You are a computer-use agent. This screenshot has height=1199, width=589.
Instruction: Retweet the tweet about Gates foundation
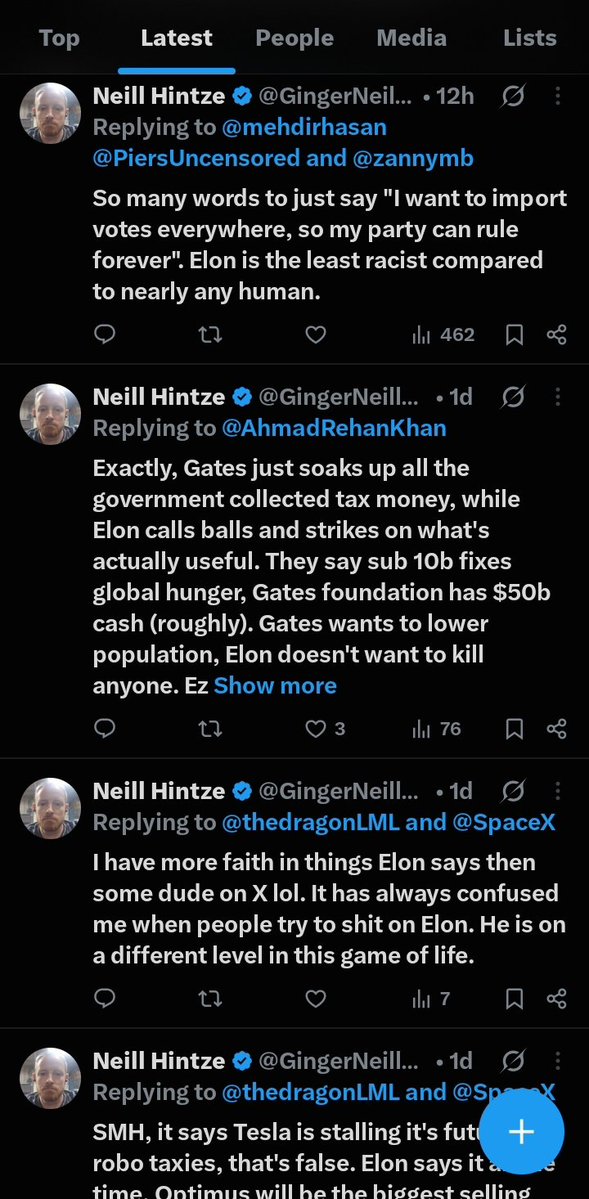(210, 729)
